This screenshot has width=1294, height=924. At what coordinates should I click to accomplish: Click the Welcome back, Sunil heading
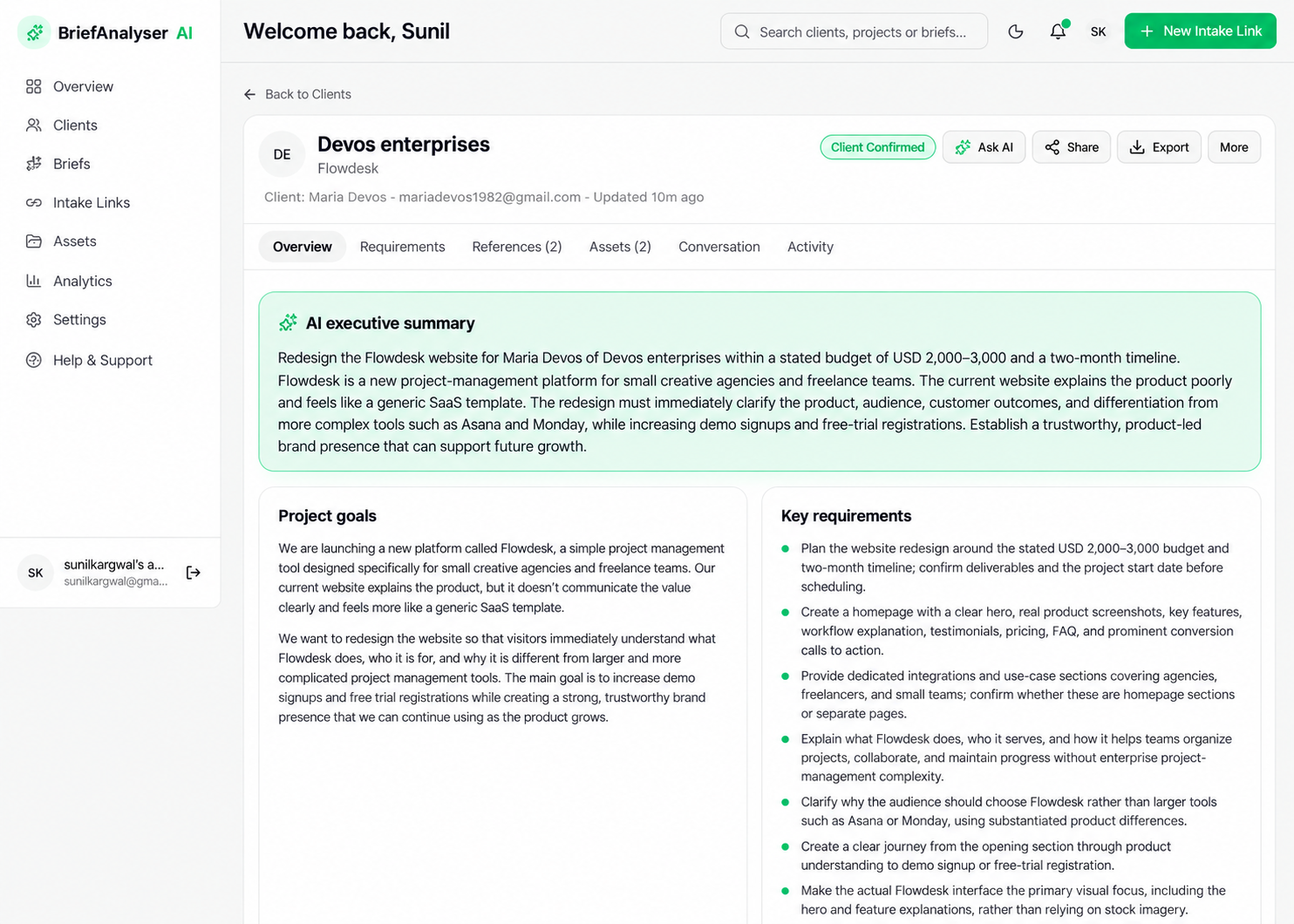[x=347, y=31]
